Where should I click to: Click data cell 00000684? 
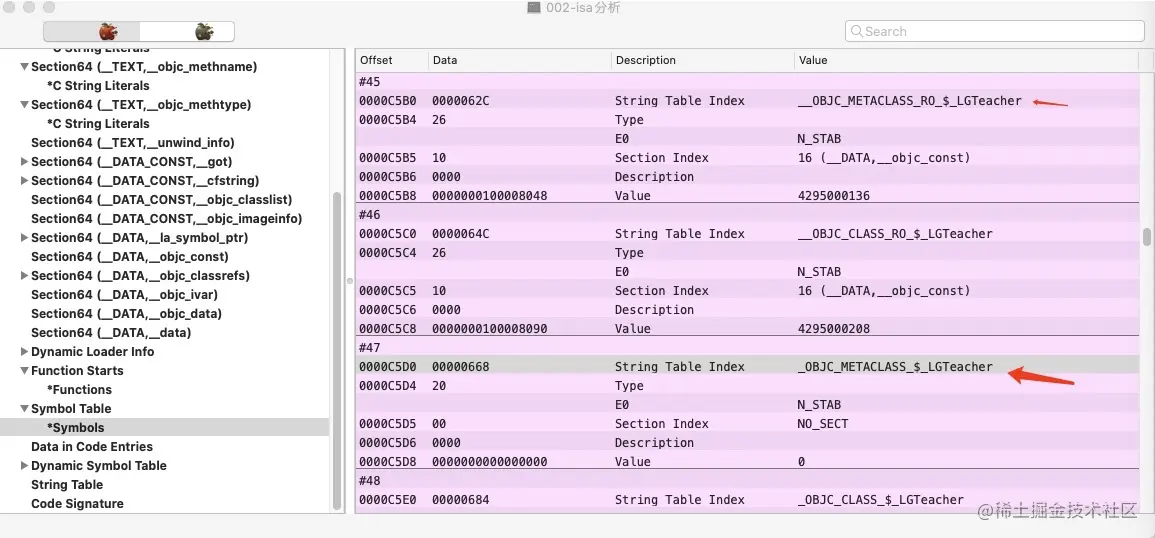coord(460,500)
